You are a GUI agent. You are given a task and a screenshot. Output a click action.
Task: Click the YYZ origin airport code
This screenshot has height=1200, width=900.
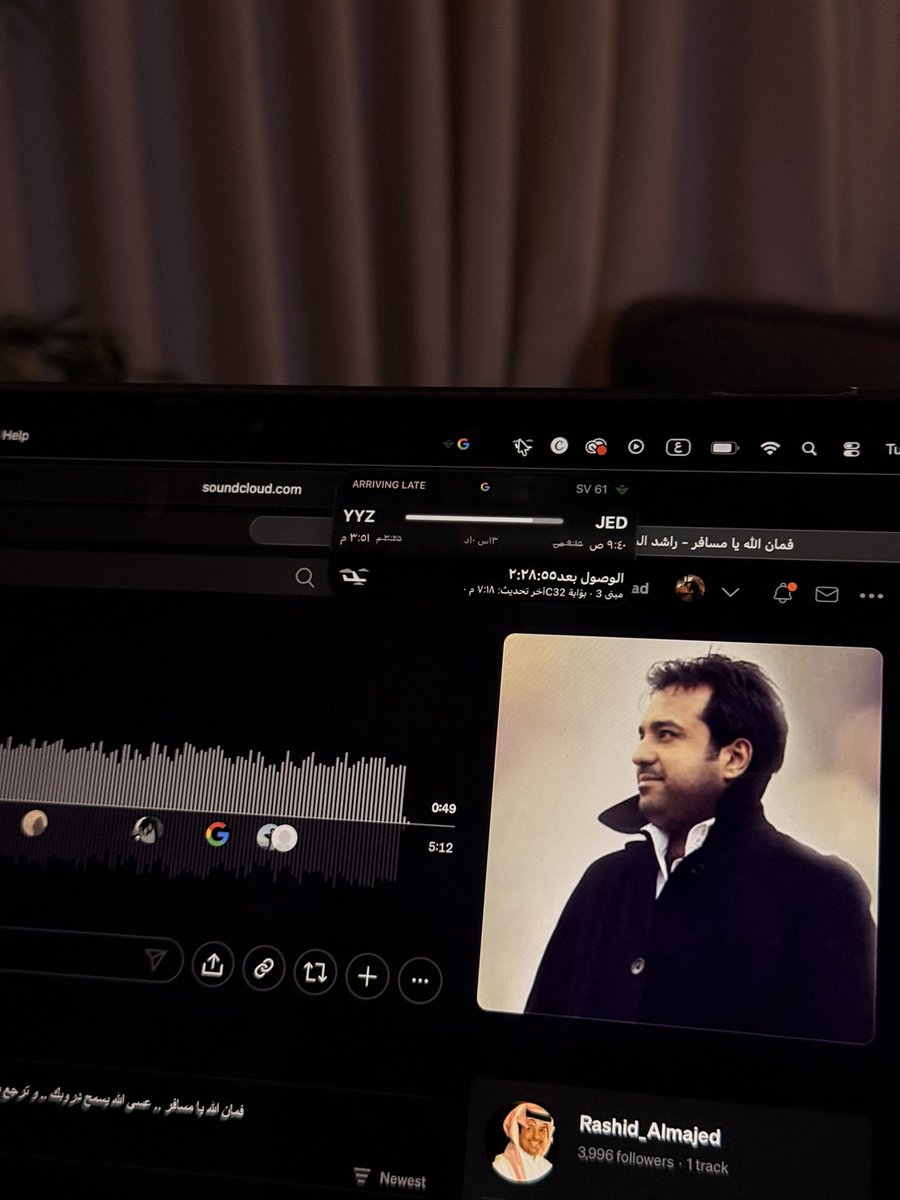[x=359, y=518]
